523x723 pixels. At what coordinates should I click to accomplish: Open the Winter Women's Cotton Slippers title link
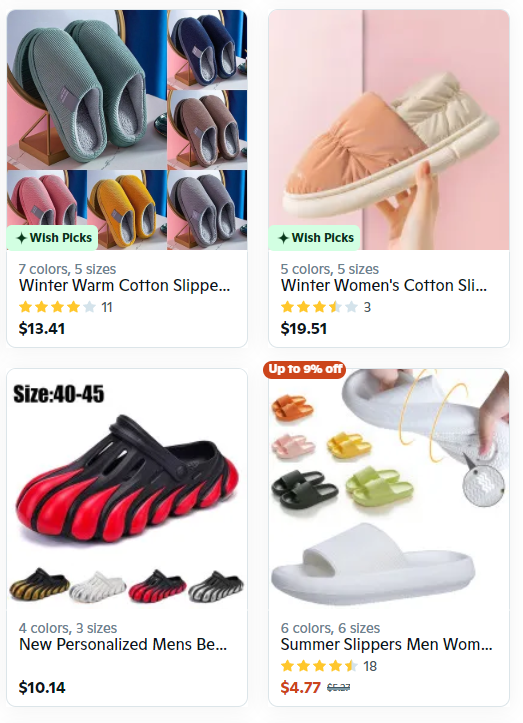coord(384,285)
